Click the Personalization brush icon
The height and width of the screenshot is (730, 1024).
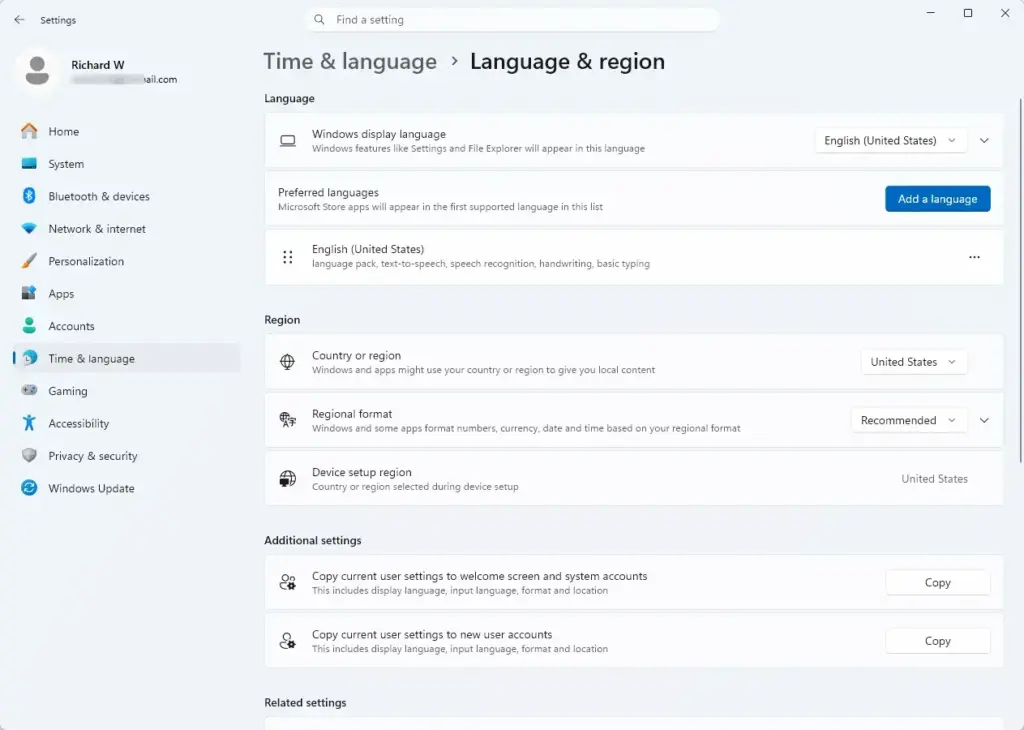point(29,261)
